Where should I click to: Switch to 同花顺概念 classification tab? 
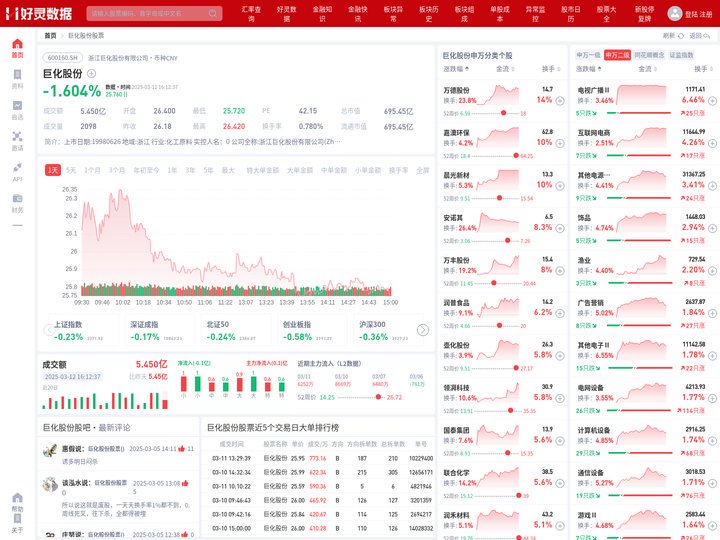pos(649,55)
